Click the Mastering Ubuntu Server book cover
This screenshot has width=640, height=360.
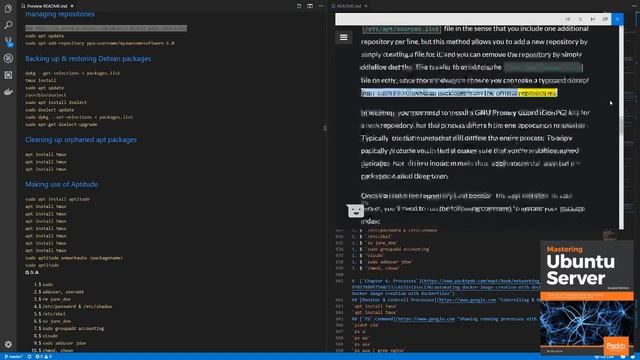click(587, 298)
